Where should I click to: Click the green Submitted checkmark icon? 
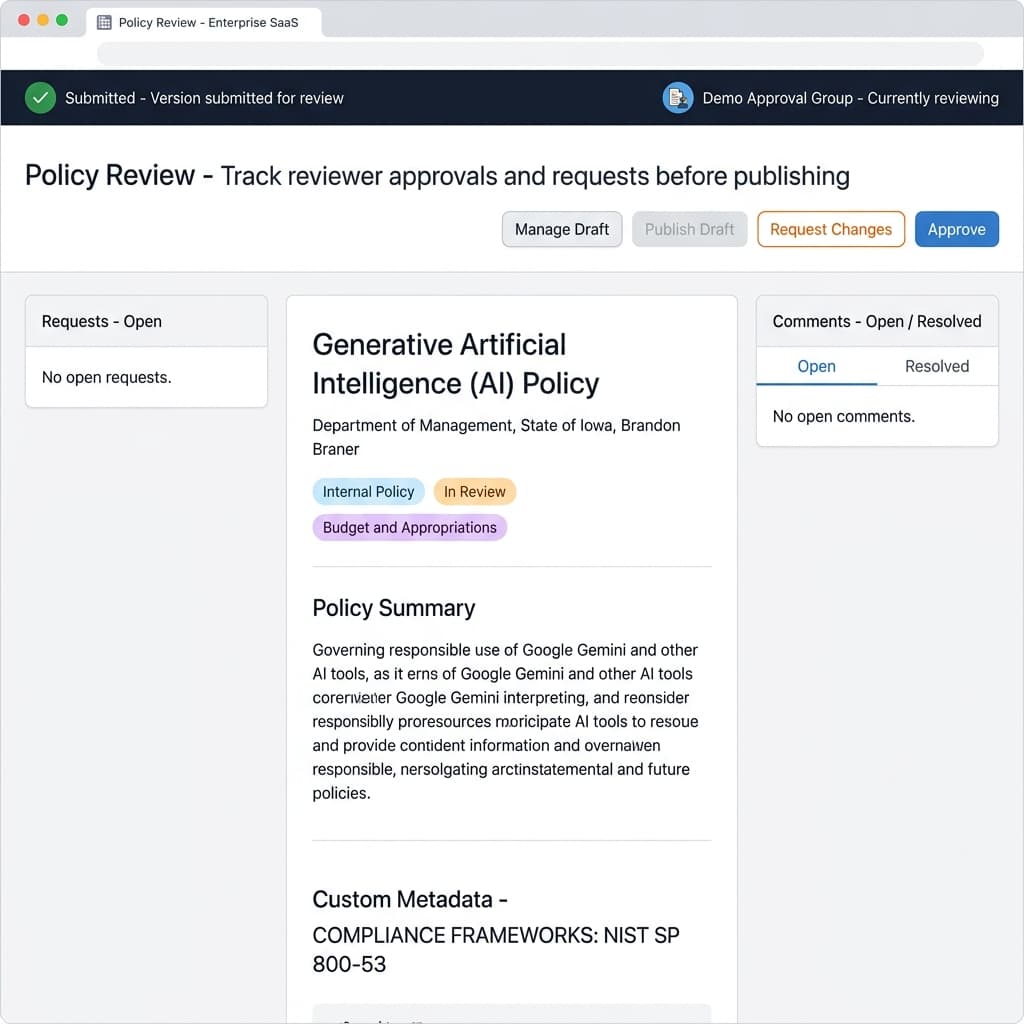[40, 97]
